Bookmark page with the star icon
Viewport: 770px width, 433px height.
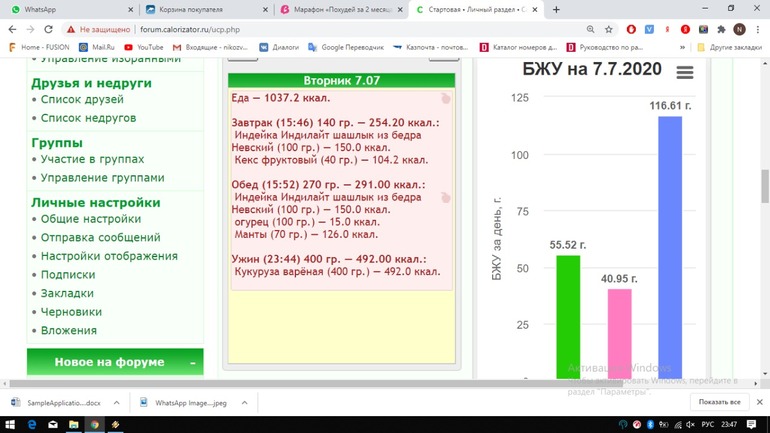pyautogui.click(x=608, y=30)
